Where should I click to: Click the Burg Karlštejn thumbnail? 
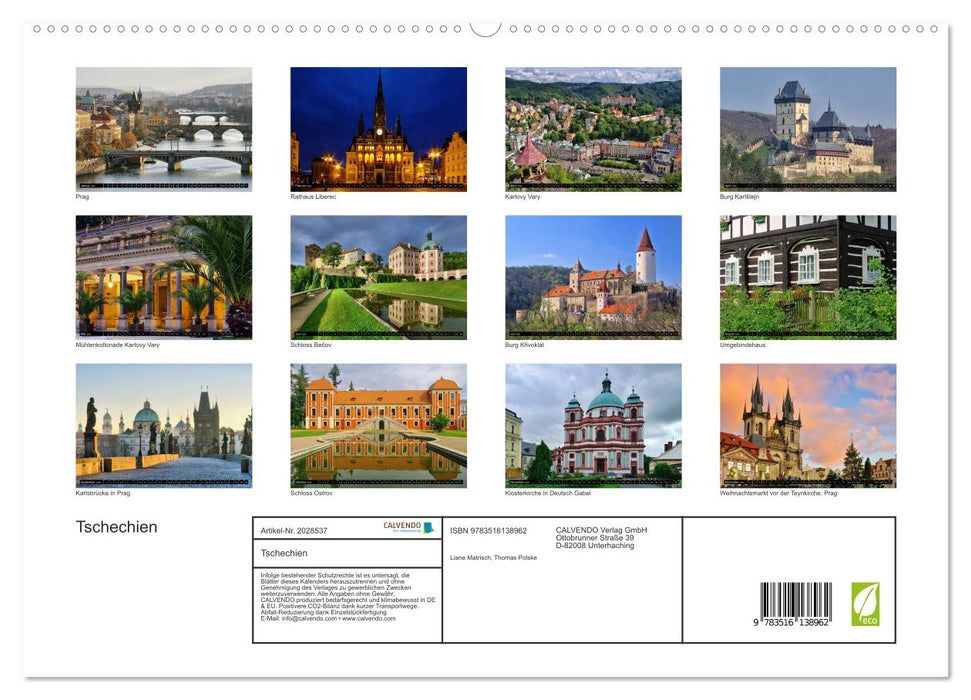tap(808, 128)
